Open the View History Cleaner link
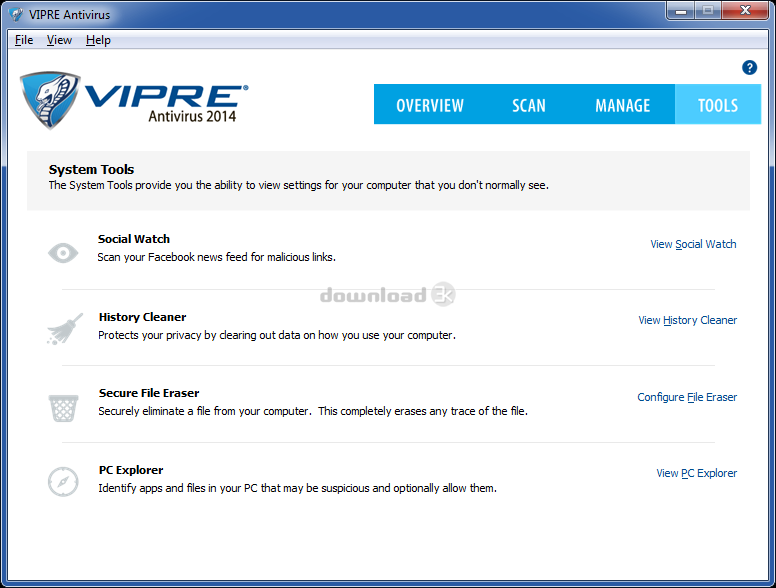The width and height of the screenshot is (776, 588). (687, 320)
